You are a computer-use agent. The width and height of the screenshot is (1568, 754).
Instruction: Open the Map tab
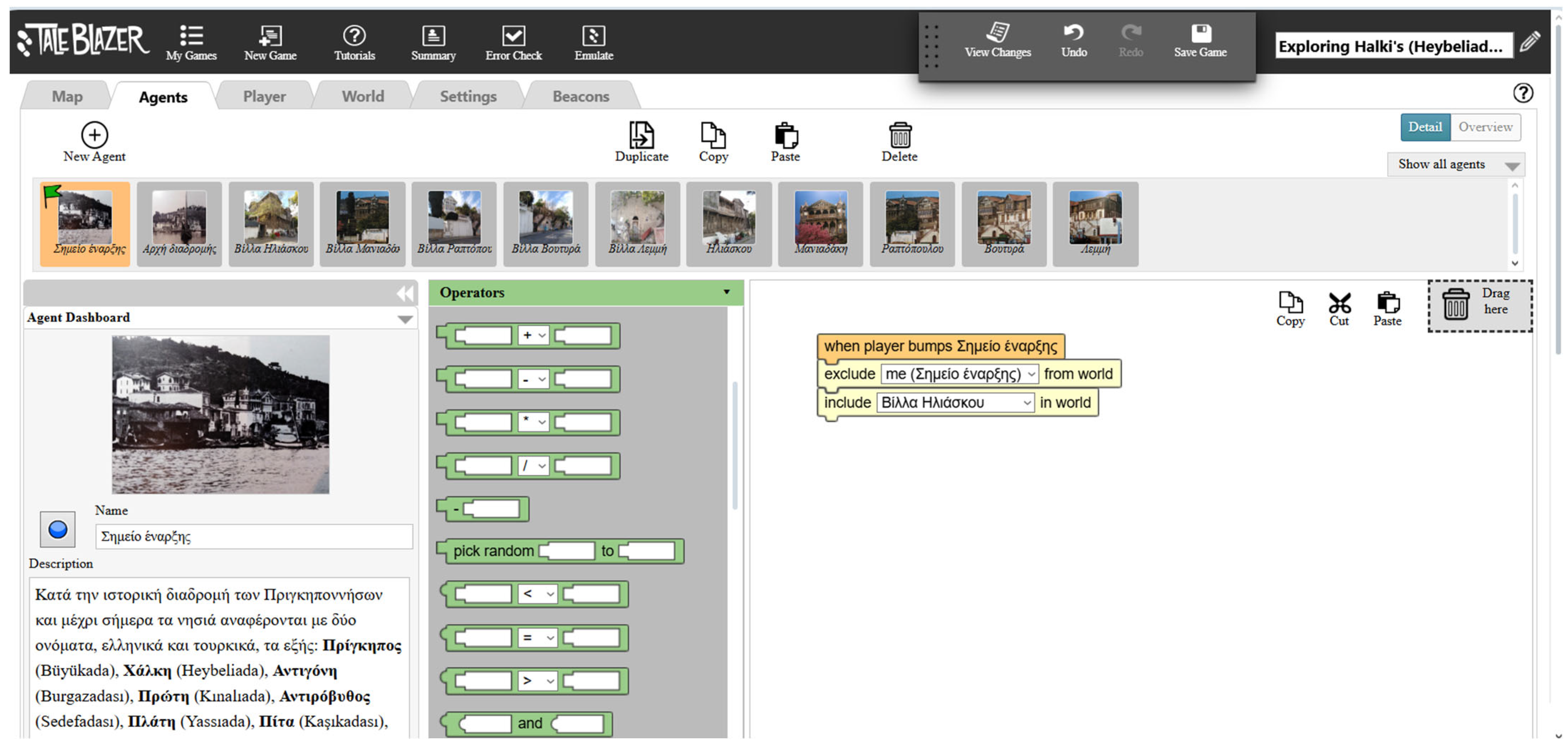(67, 96)
